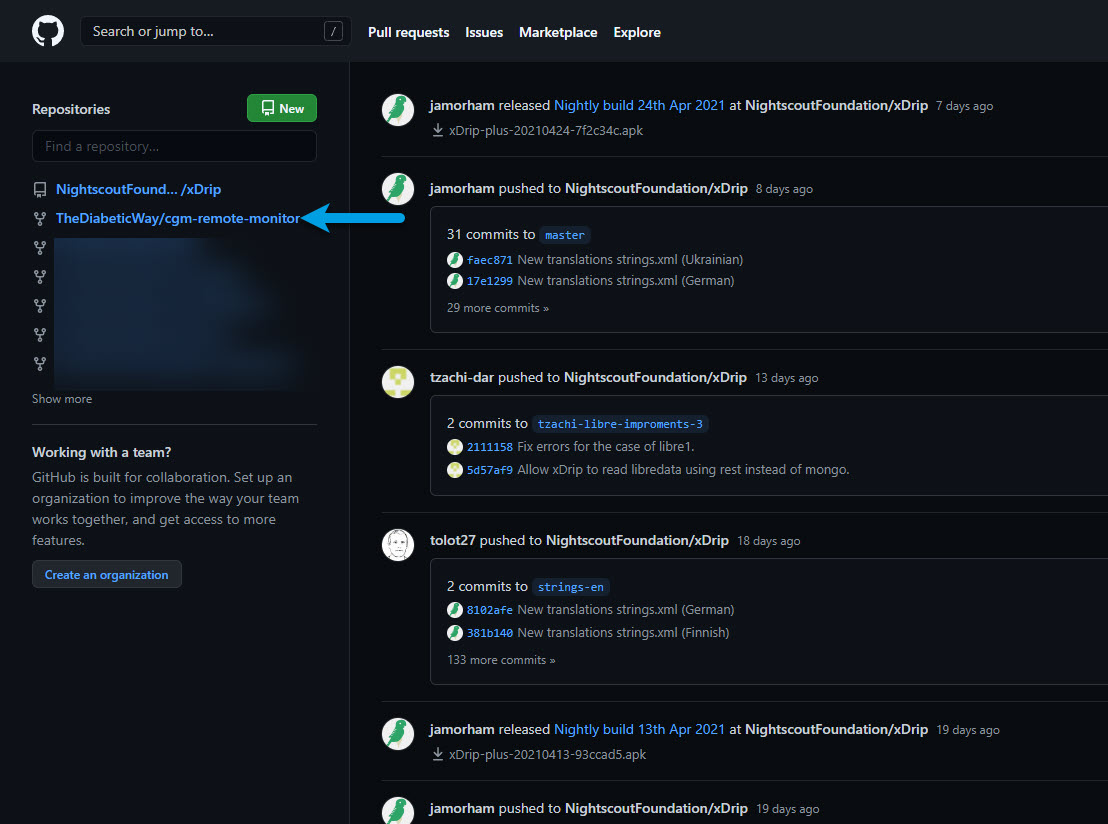Show more repositories in sidebar
The height and width of the screenshot is (824, 1108).
(62, 399)
